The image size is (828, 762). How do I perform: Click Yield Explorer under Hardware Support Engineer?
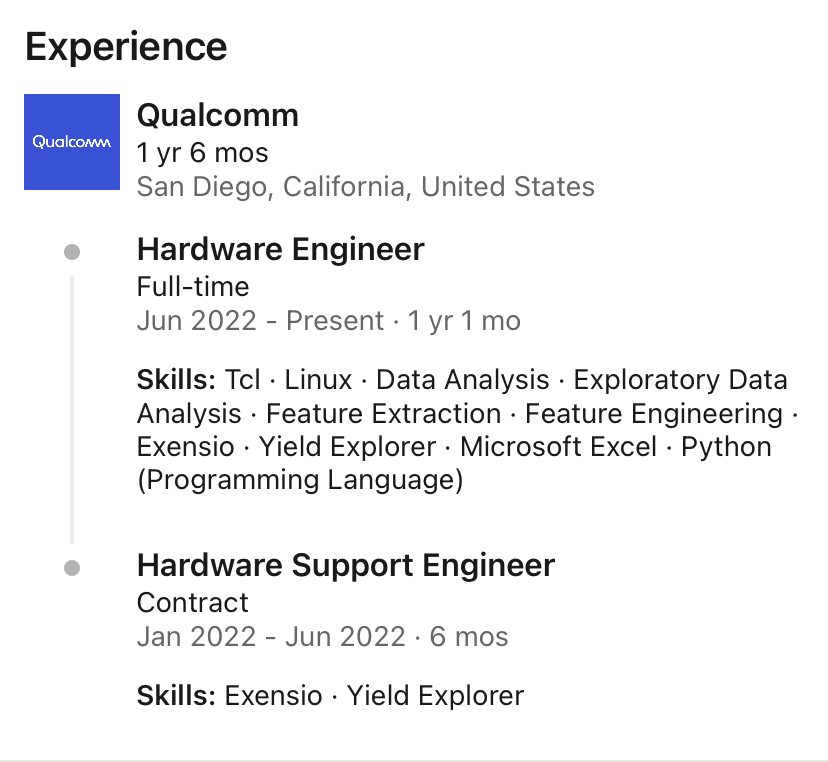click(435, 695)
